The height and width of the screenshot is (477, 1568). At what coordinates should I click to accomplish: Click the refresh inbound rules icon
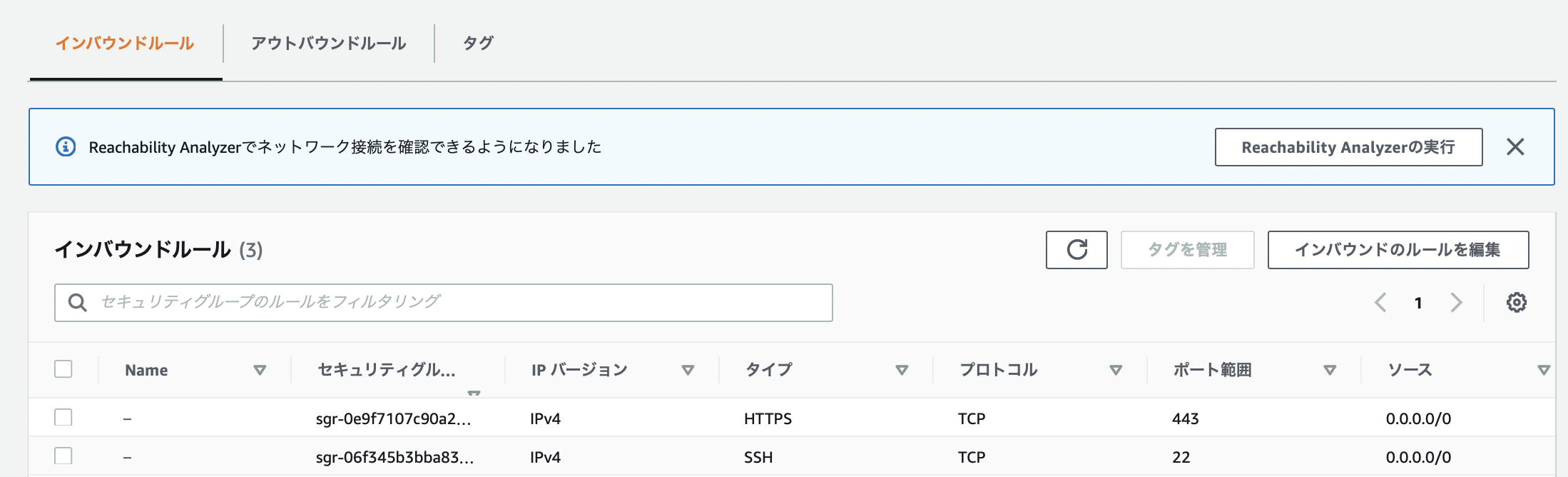pos(1076,250)
